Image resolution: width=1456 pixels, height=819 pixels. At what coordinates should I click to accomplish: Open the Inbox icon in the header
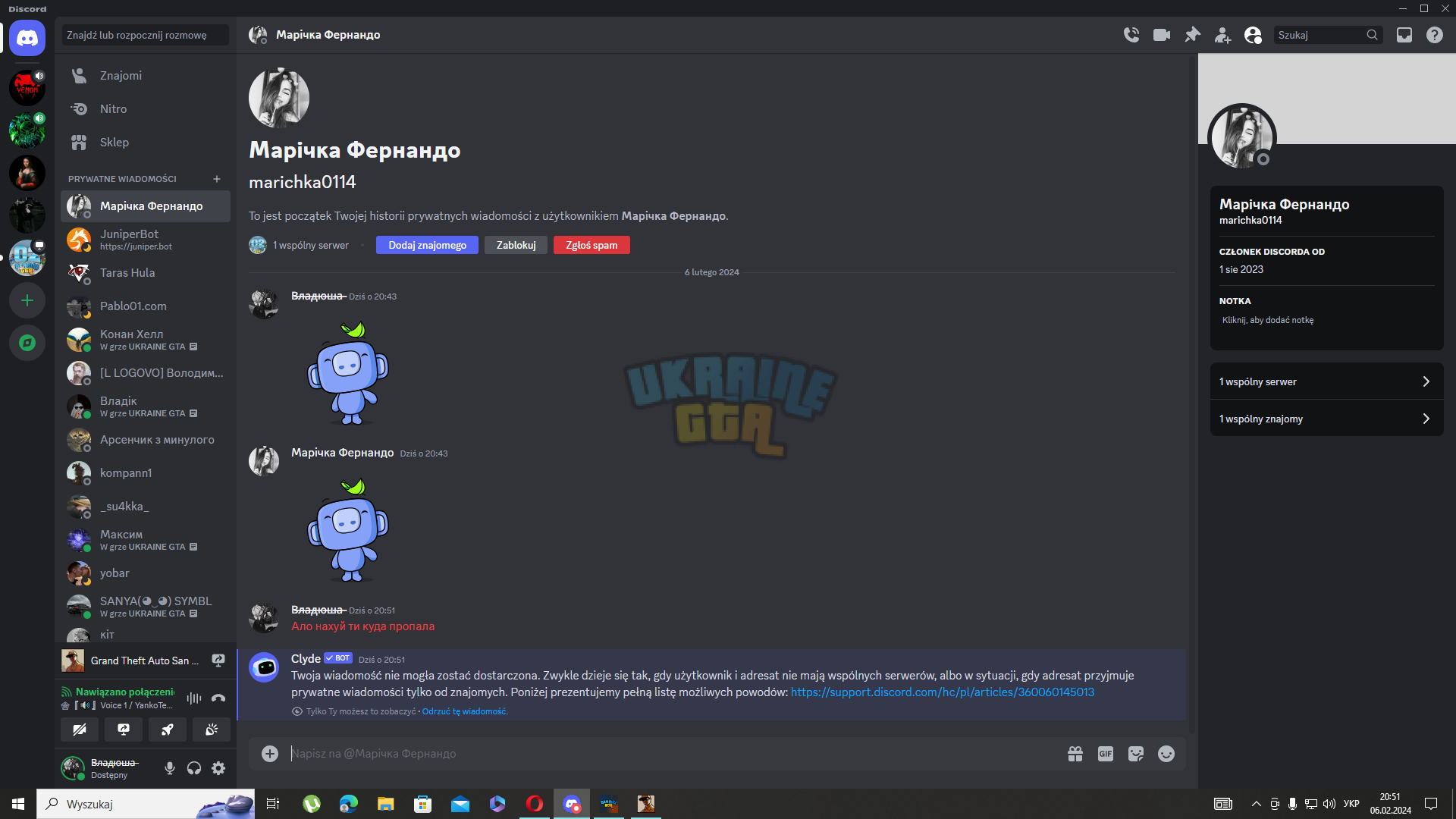point(1404,35)
